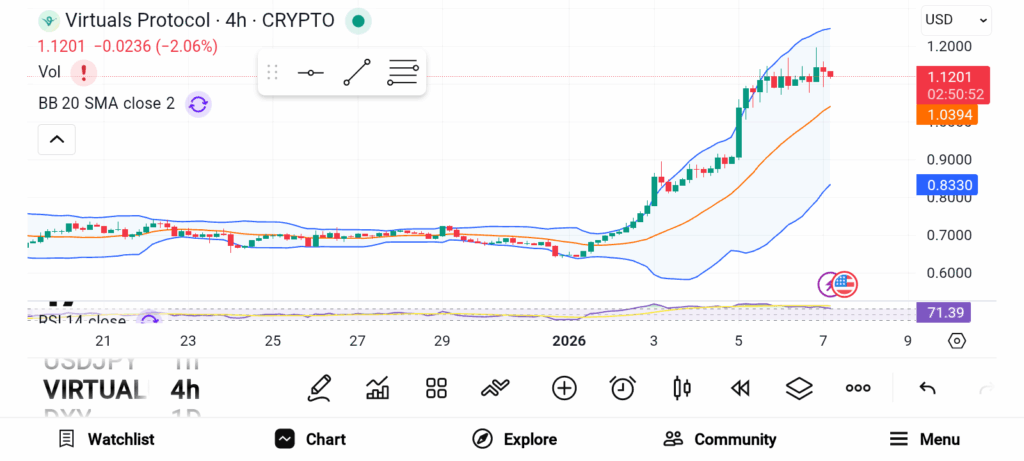Click the Vol indicator error warning

tap(84, 72)
